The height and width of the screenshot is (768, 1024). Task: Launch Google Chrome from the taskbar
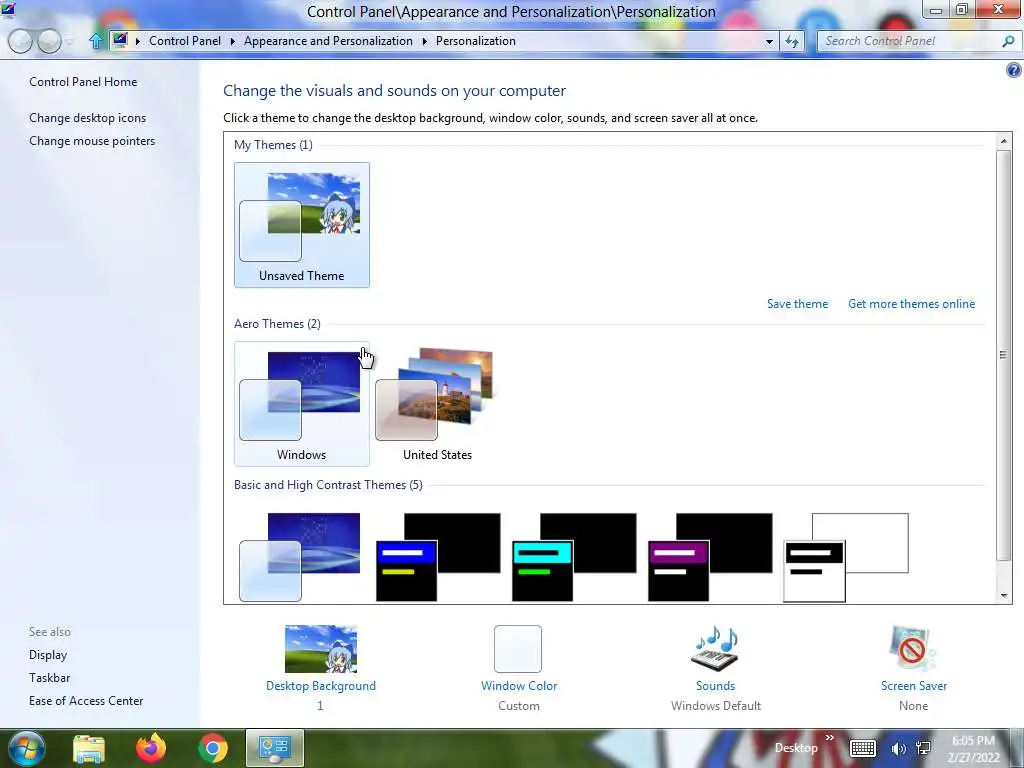click(x=212, y=748)
